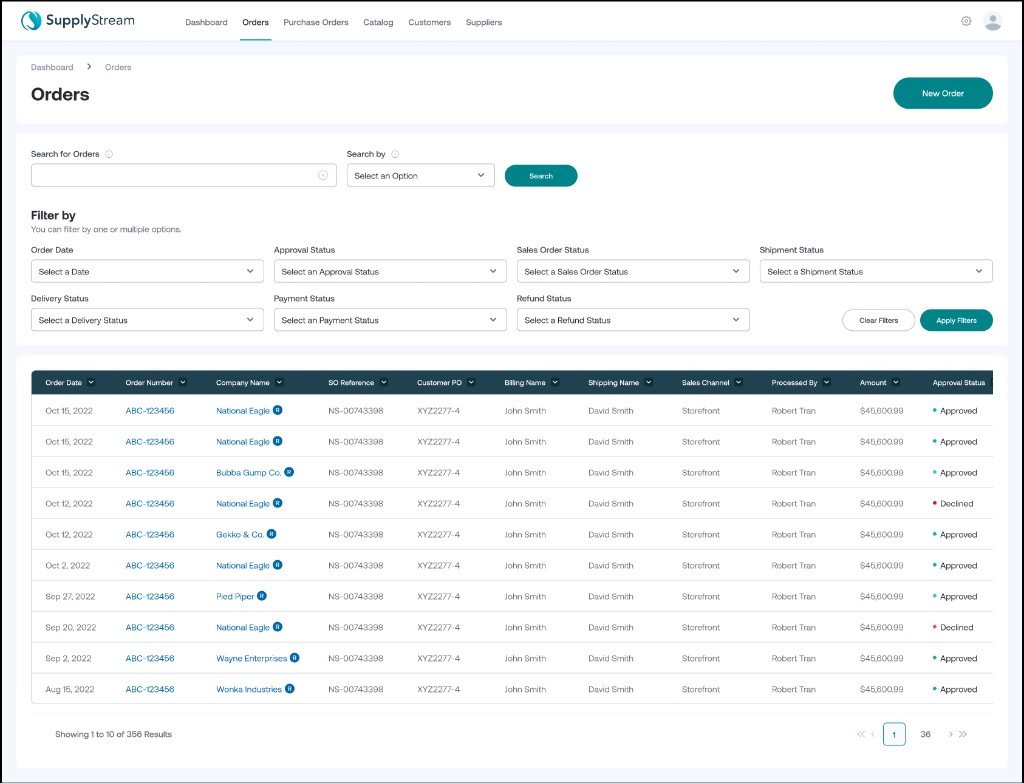Click the R badge beside Bubba Gump Co.
The height and width of the screenshot is (783, 1024).
289,471
